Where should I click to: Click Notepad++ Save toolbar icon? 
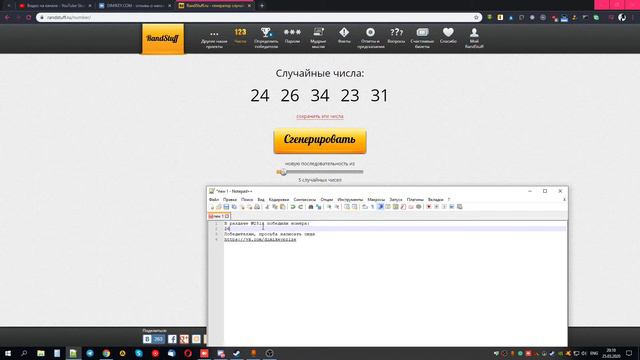point(226,207)
